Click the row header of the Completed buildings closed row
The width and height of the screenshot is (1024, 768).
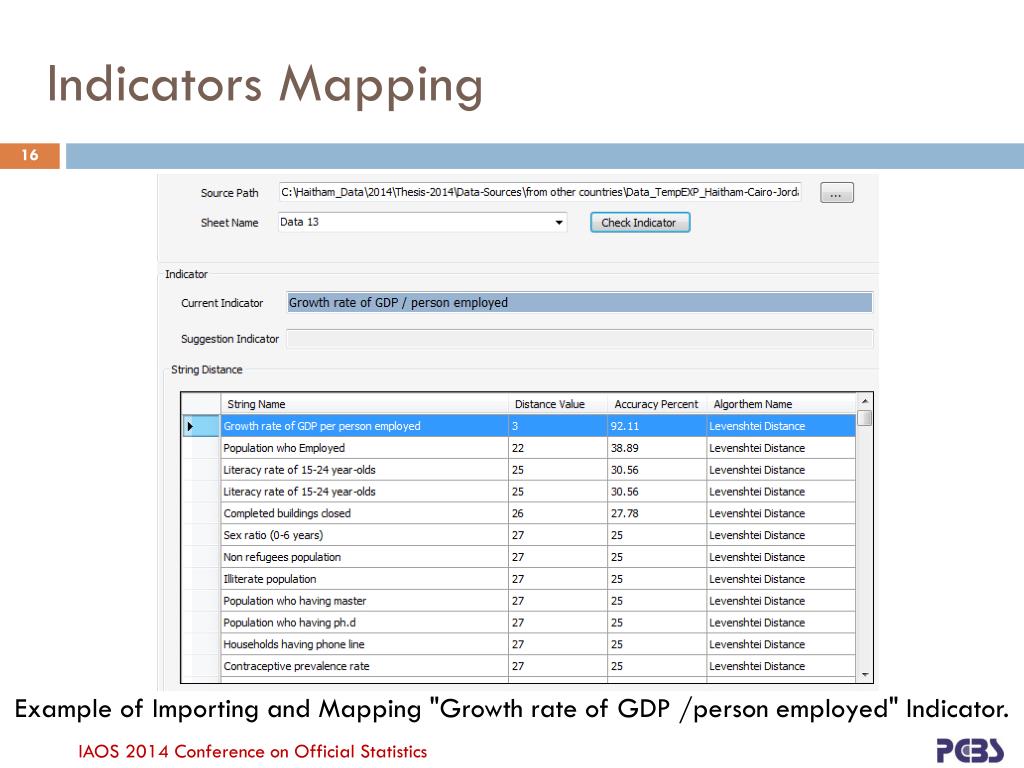coord(200,513)
